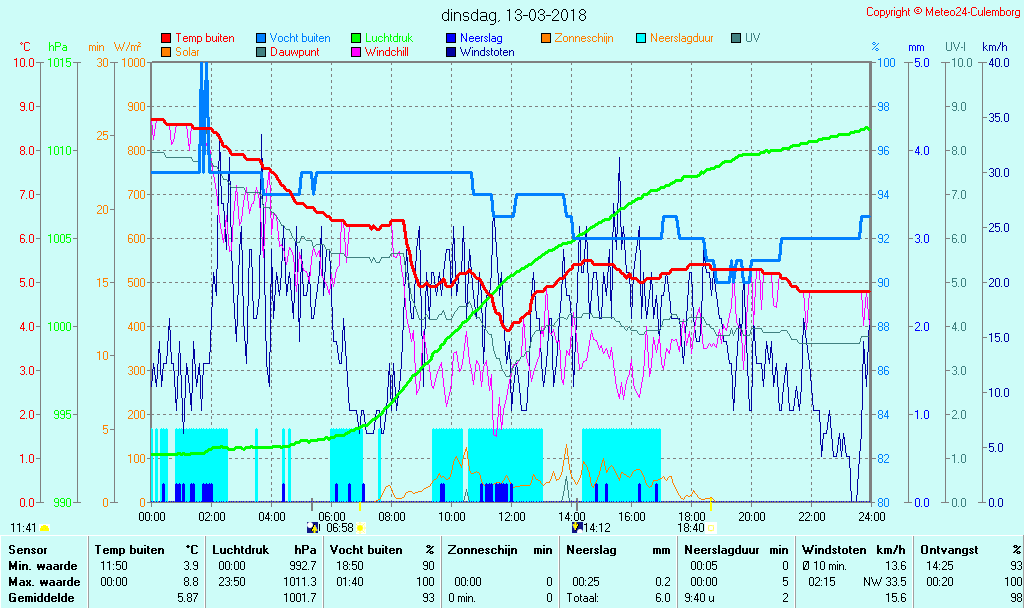Click the blue Vocht buiten legend square
The image size is (1026, 608).
pos(261,38)
